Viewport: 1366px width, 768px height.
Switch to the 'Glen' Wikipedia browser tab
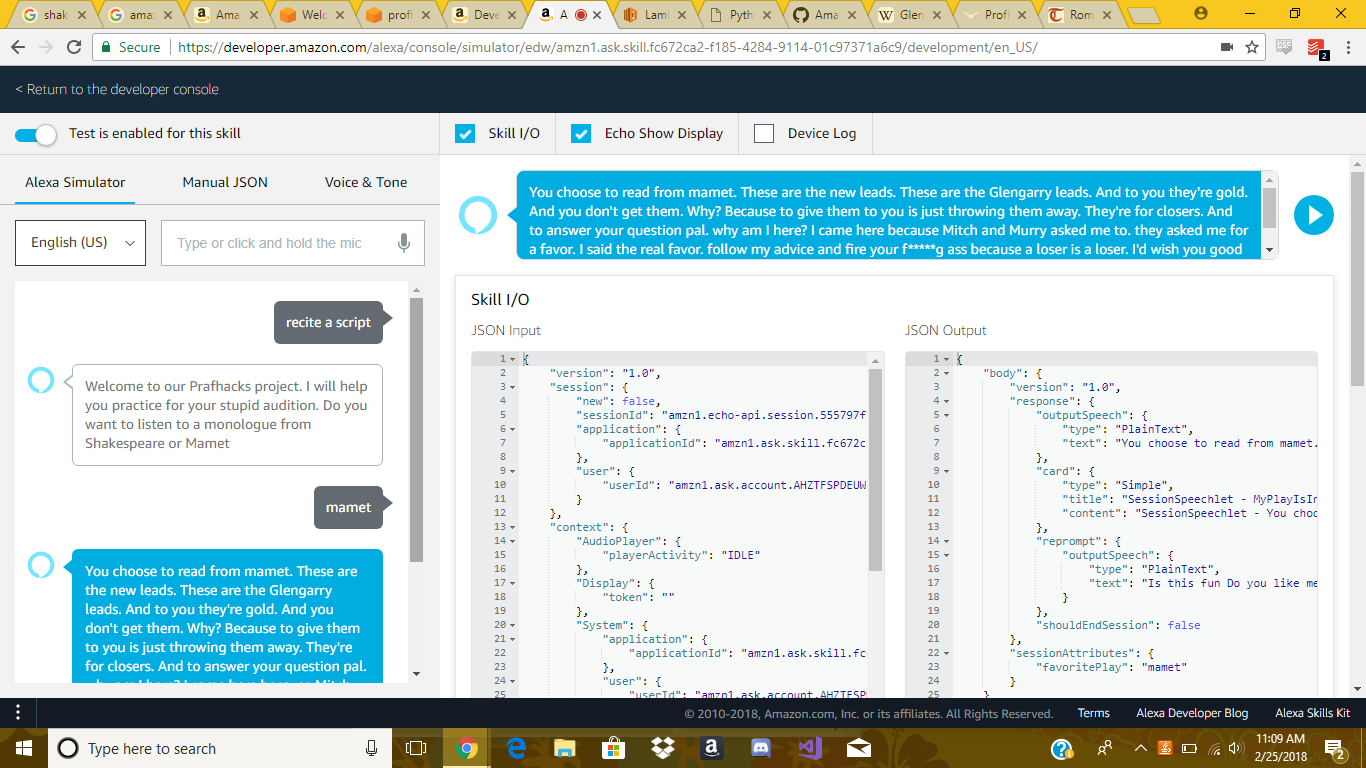point(913,15)
